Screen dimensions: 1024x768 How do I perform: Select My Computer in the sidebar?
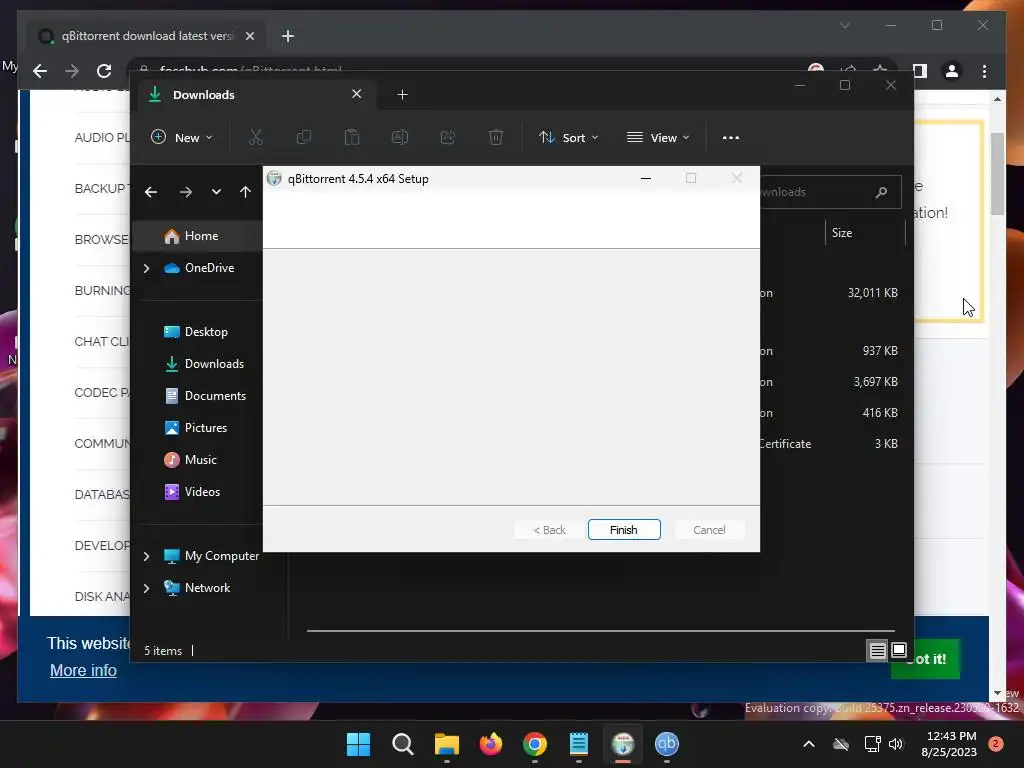coord(210,556)
